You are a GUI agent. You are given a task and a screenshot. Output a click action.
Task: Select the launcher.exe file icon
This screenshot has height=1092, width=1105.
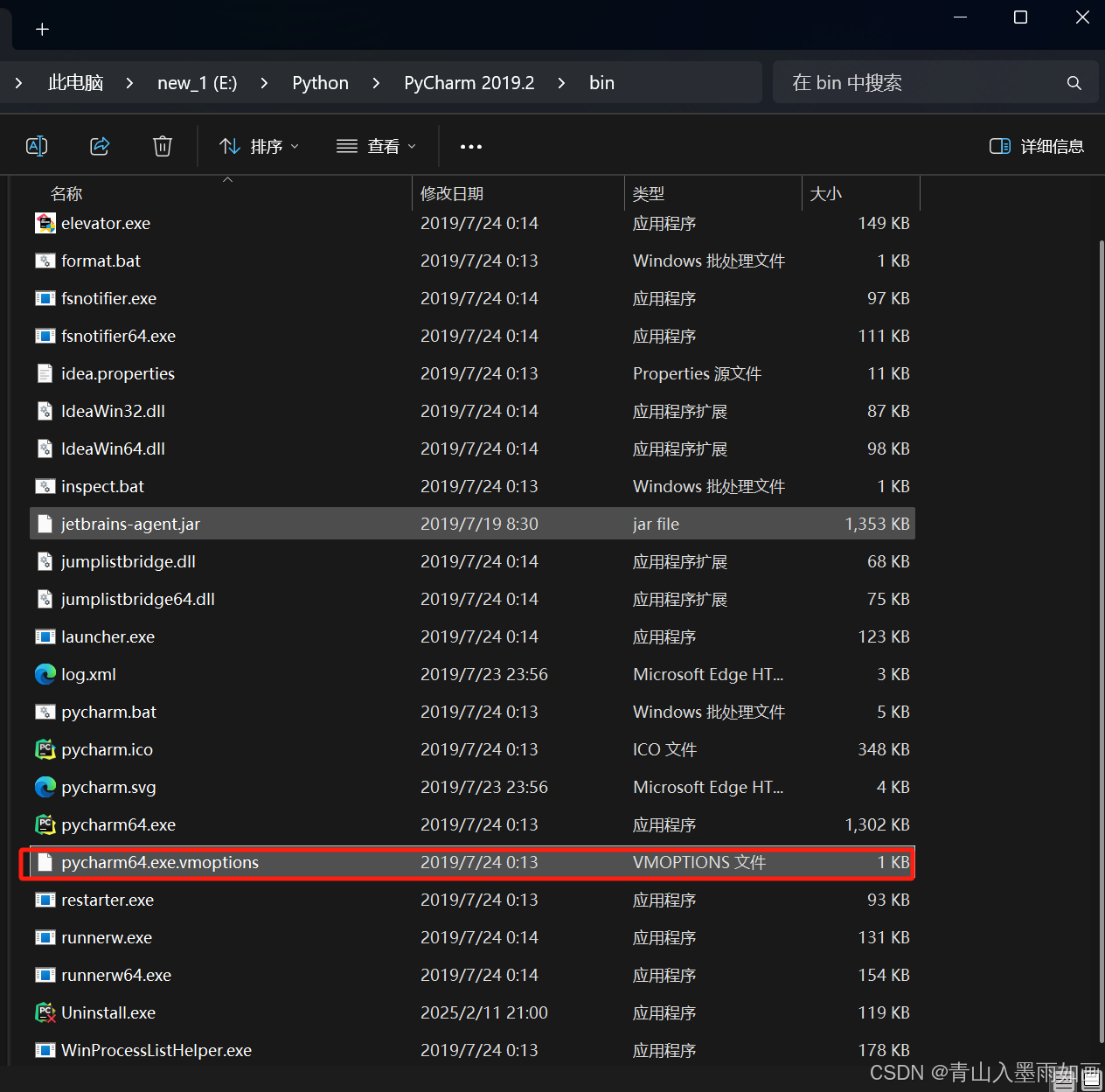45,636
